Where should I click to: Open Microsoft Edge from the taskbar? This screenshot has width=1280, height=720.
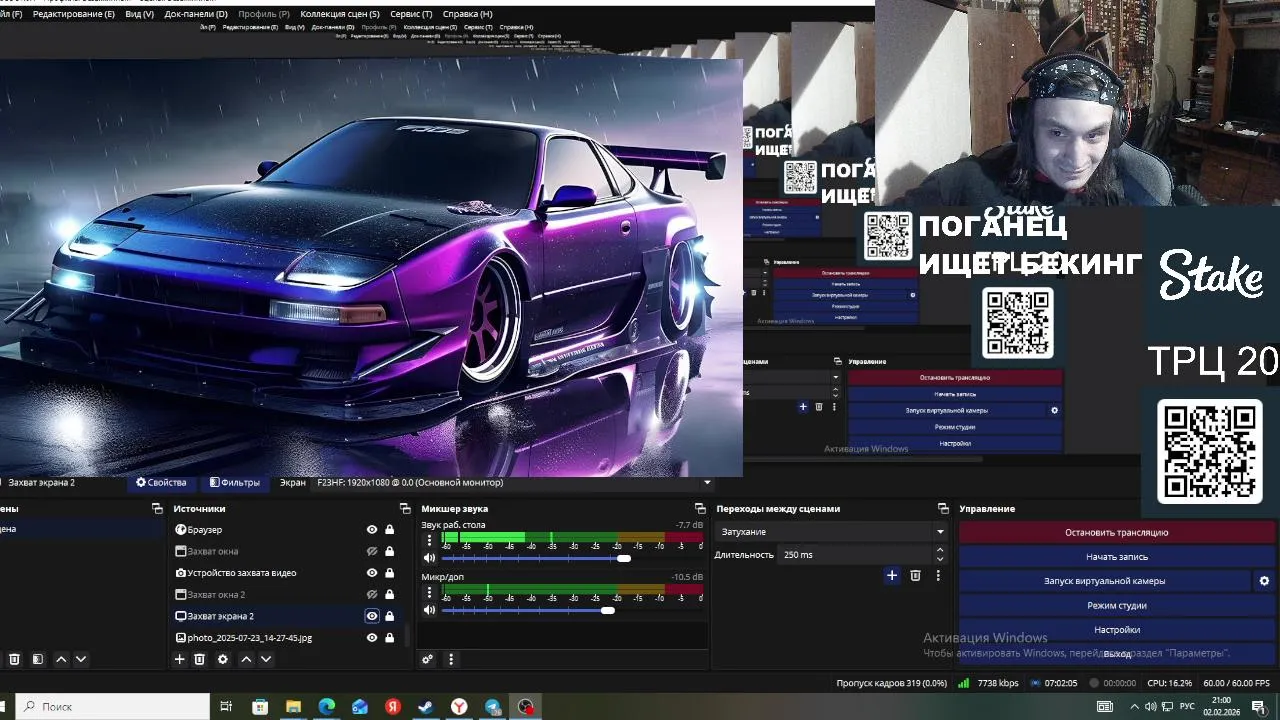click(x=327, y=707)
